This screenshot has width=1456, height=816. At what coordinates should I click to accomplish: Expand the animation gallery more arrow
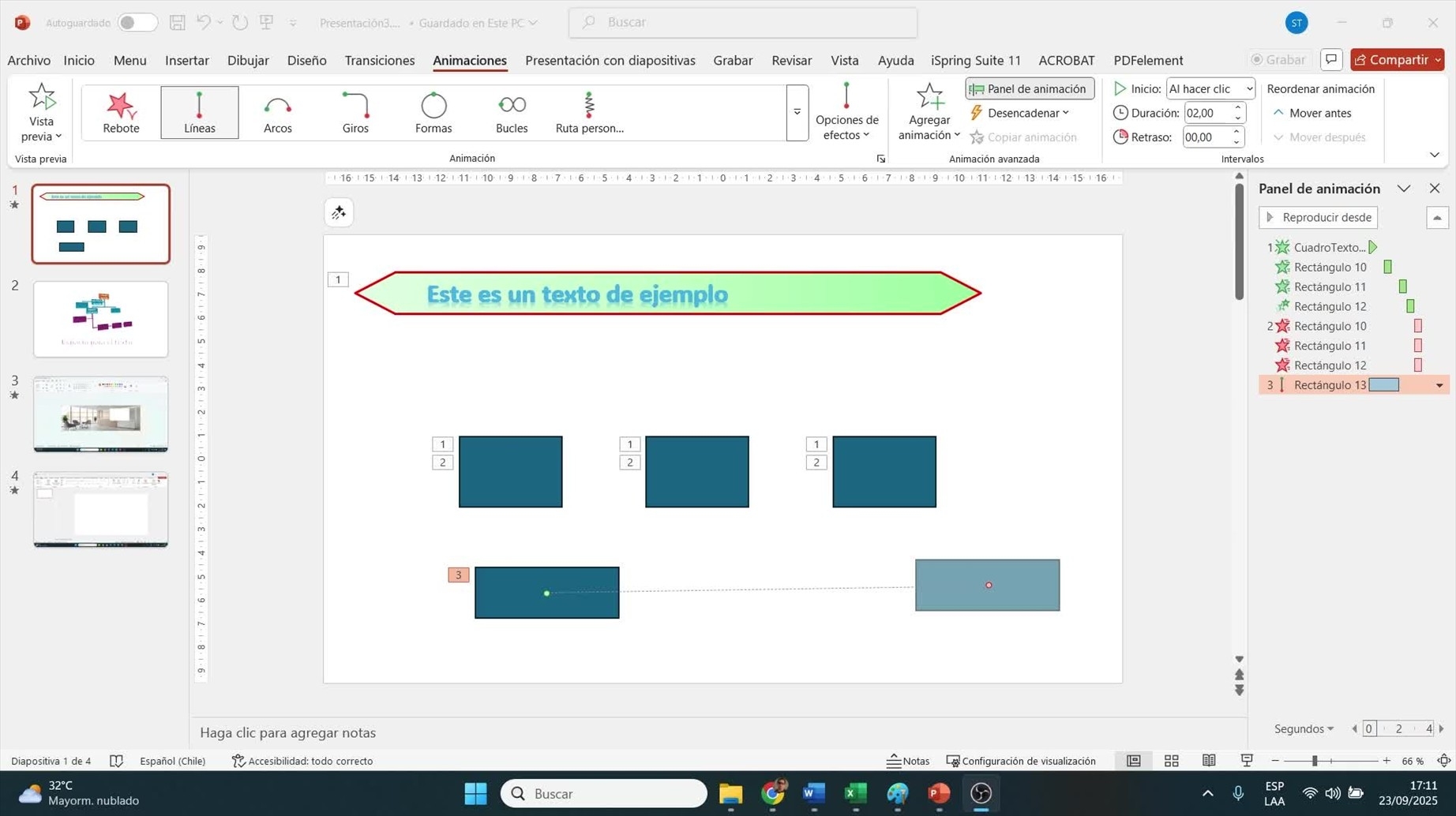[797, 113]
